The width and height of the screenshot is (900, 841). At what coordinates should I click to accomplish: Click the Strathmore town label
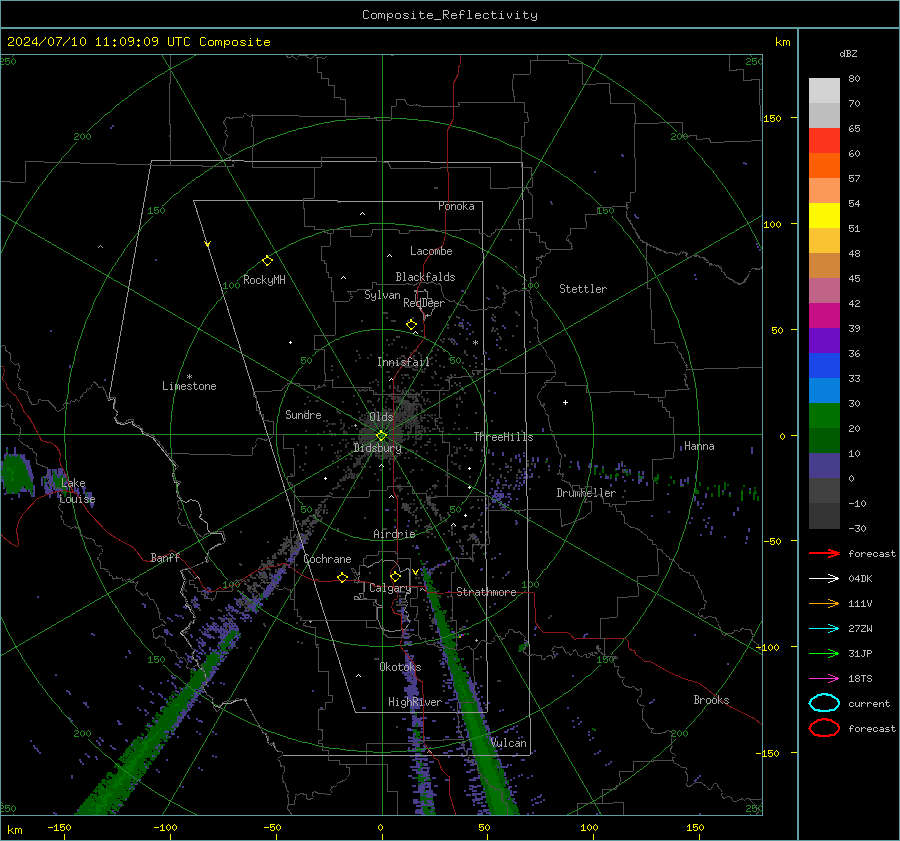click(x=486, y=592)
